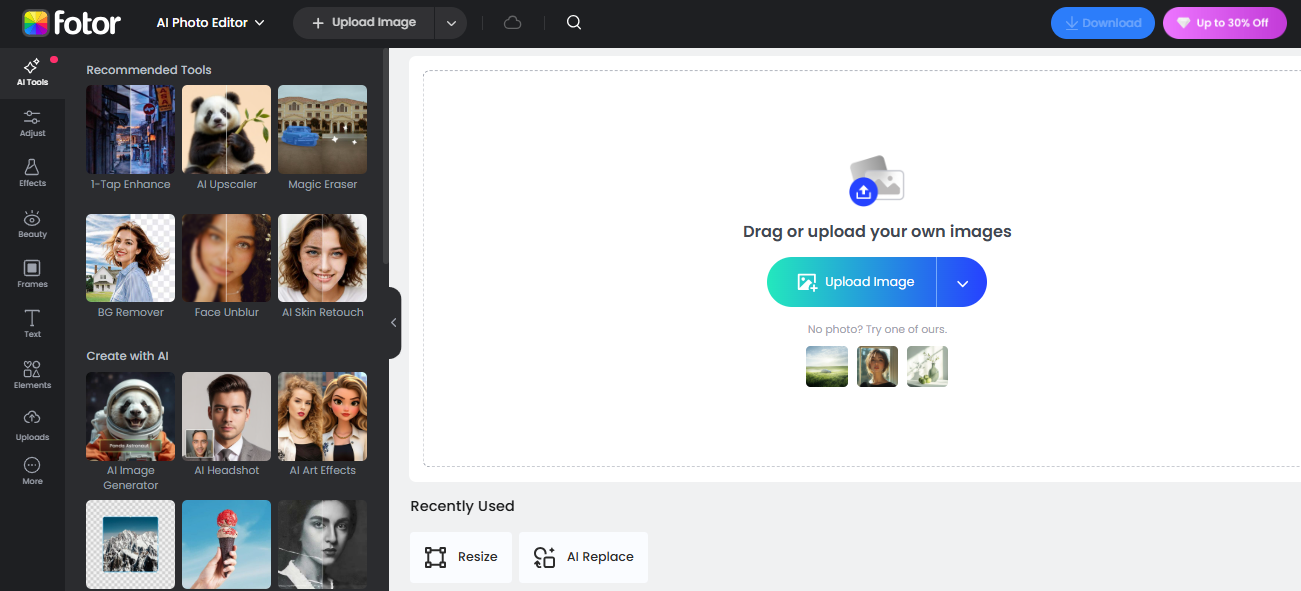Launch Resize from Recently Used
The height and width of the screenshot is (591, 1301).
point(461,557)
